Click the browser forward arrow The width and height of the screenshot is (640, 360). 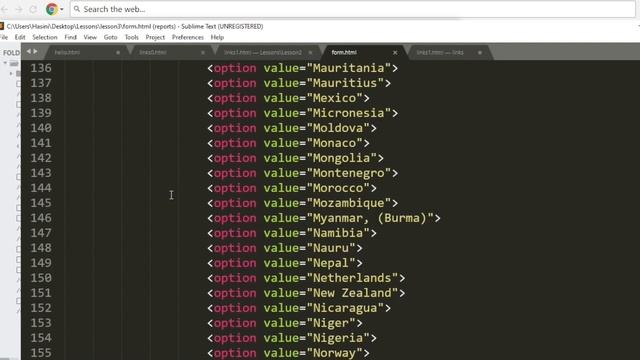[19, 9]
